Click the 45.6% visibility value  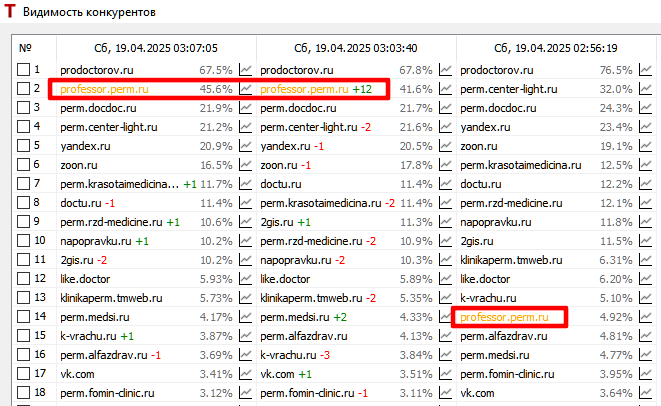(x=216, y=89)
